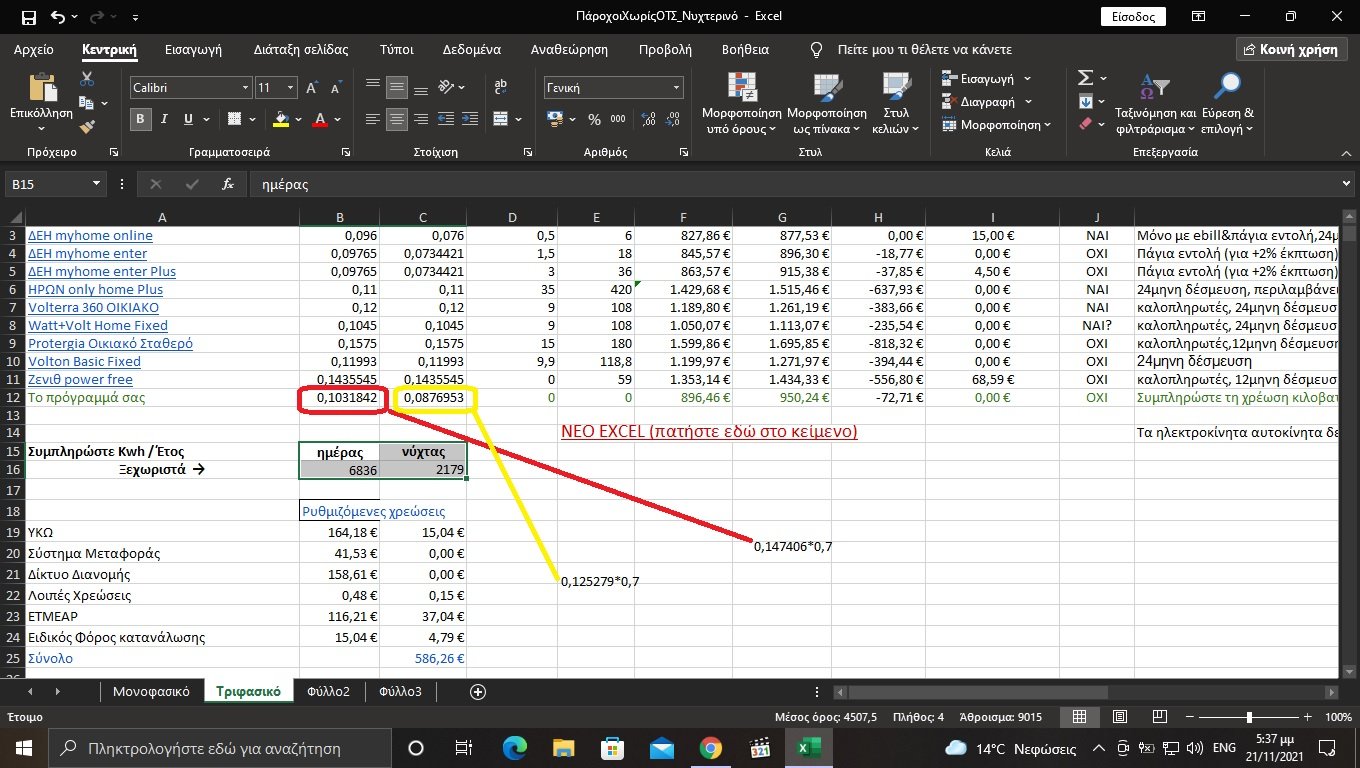Toggle Bold formatting
This screenshot has height=768, width=1360.
point(141,119)
